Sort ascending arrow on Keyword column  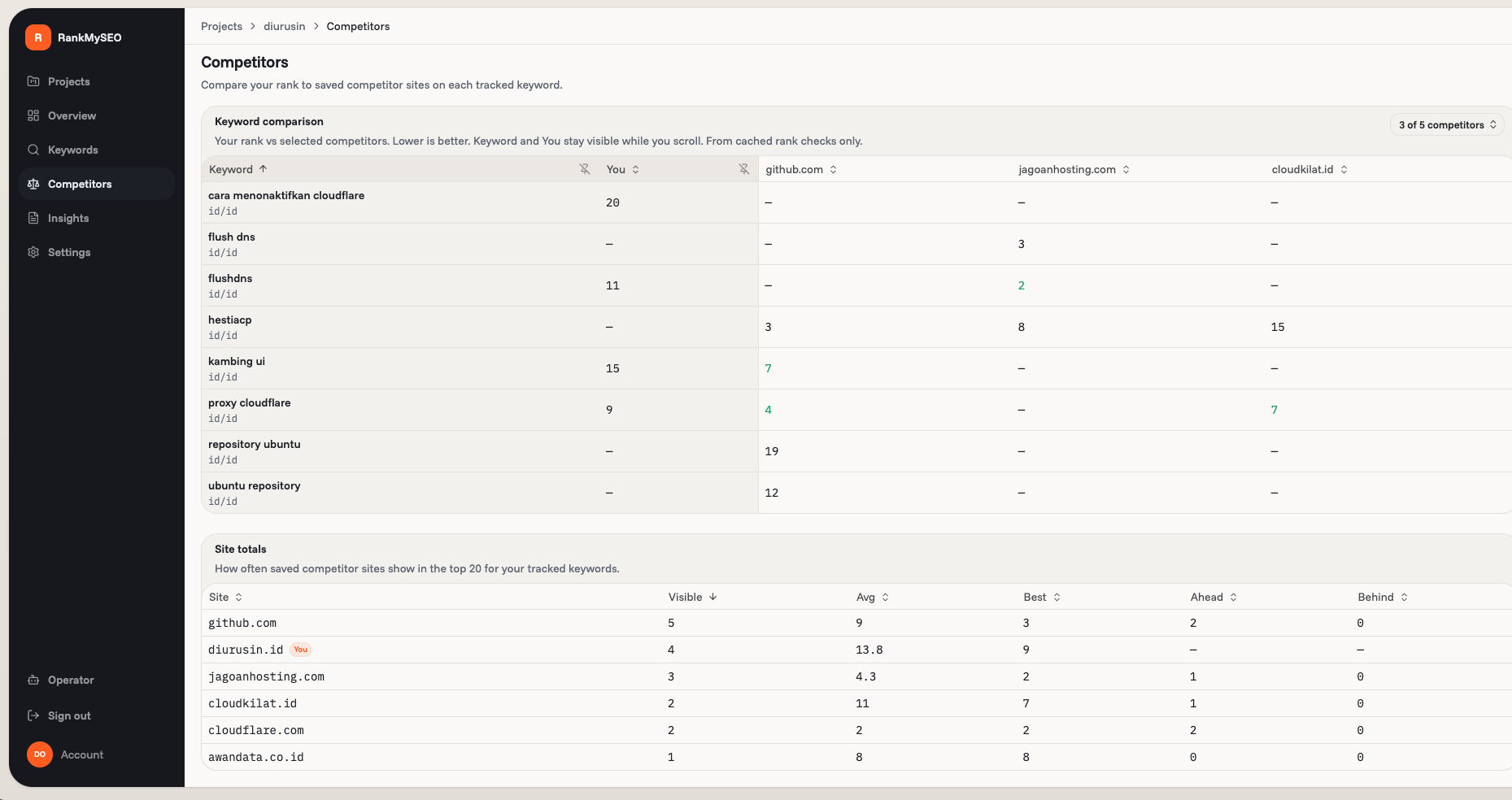pyautogui.click(x=263, y=169)
